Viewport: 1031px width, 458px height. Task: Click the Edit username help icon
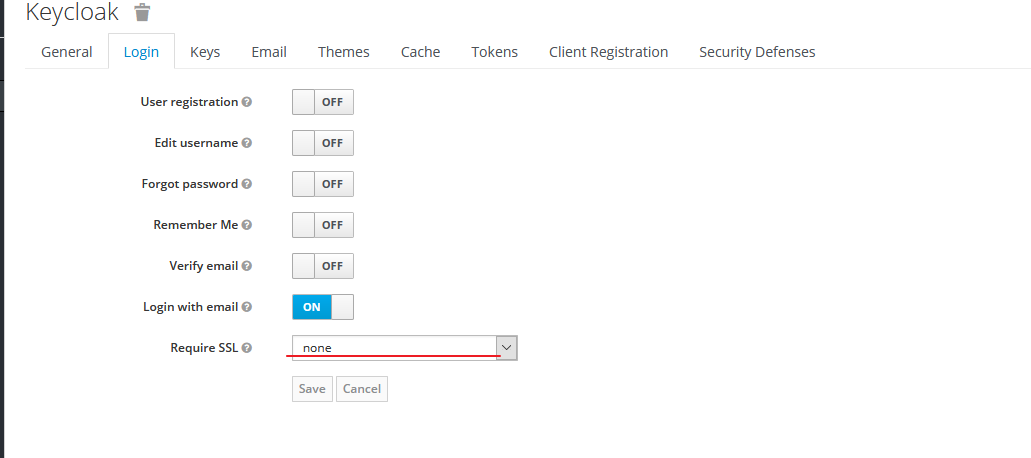pyautogui.click(x=247, y=143)
